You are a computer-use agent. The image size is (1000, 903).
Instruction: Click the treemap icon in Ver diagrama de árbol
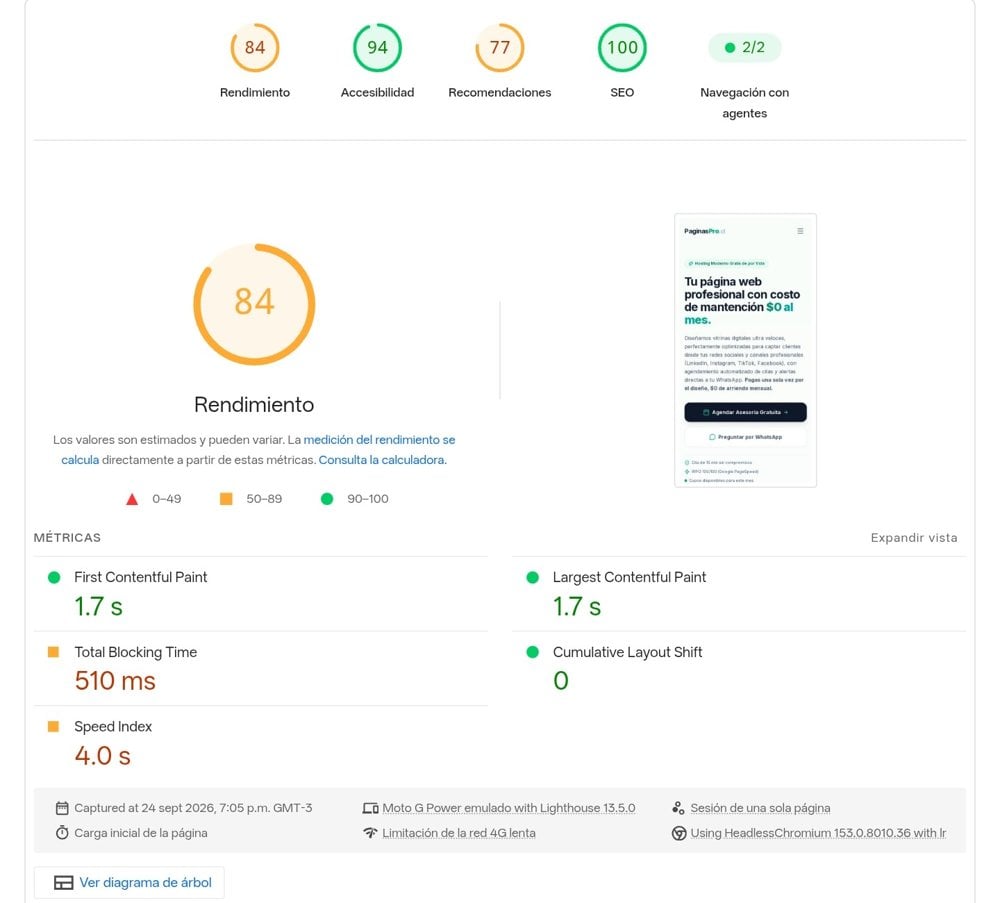coord(64,883)
